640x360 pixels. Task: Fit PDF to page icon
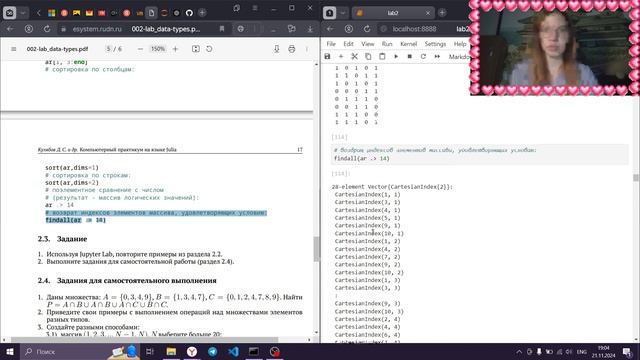click(196, 49)
